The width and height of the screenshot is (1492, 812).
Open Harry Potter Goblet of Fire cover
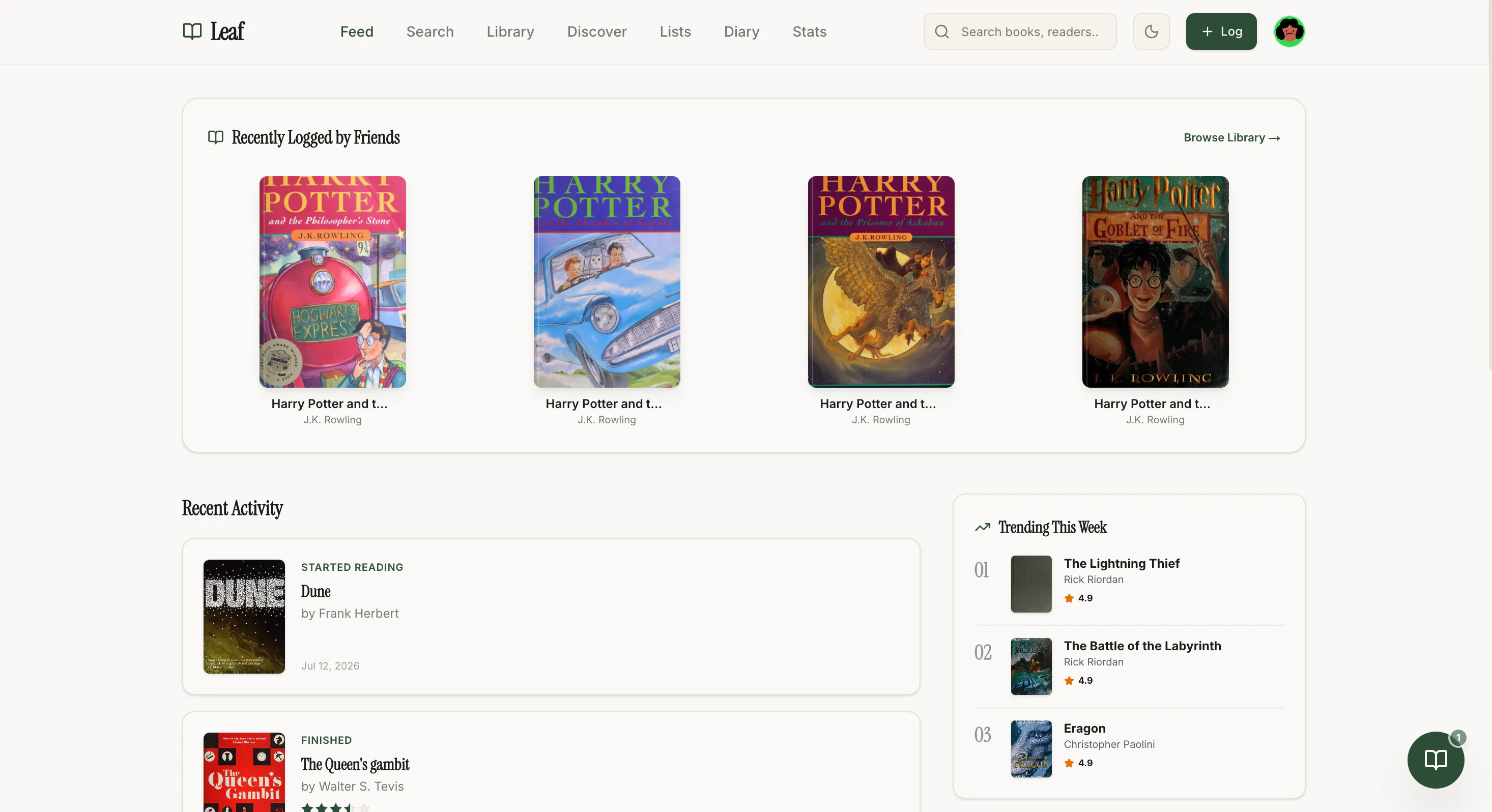click(1155, 281)
